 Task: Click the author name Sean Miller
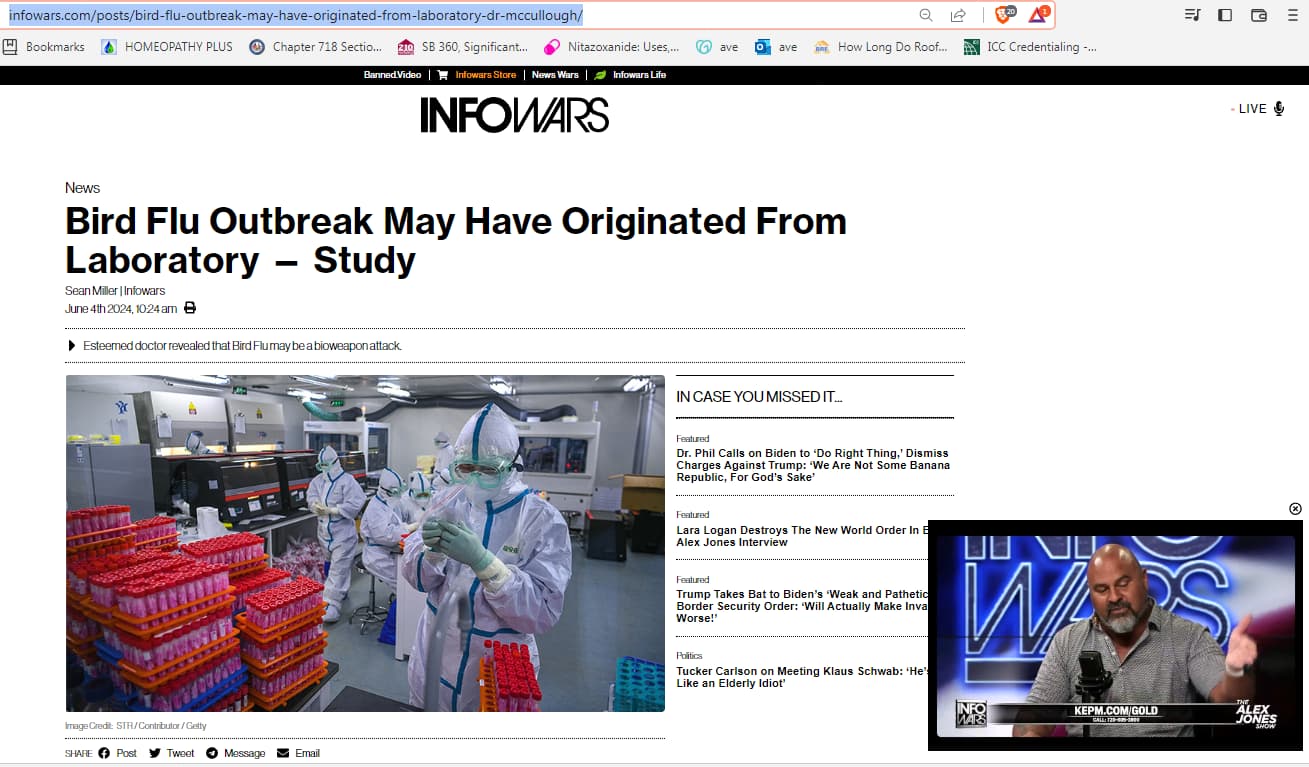[x=91, y=291]
